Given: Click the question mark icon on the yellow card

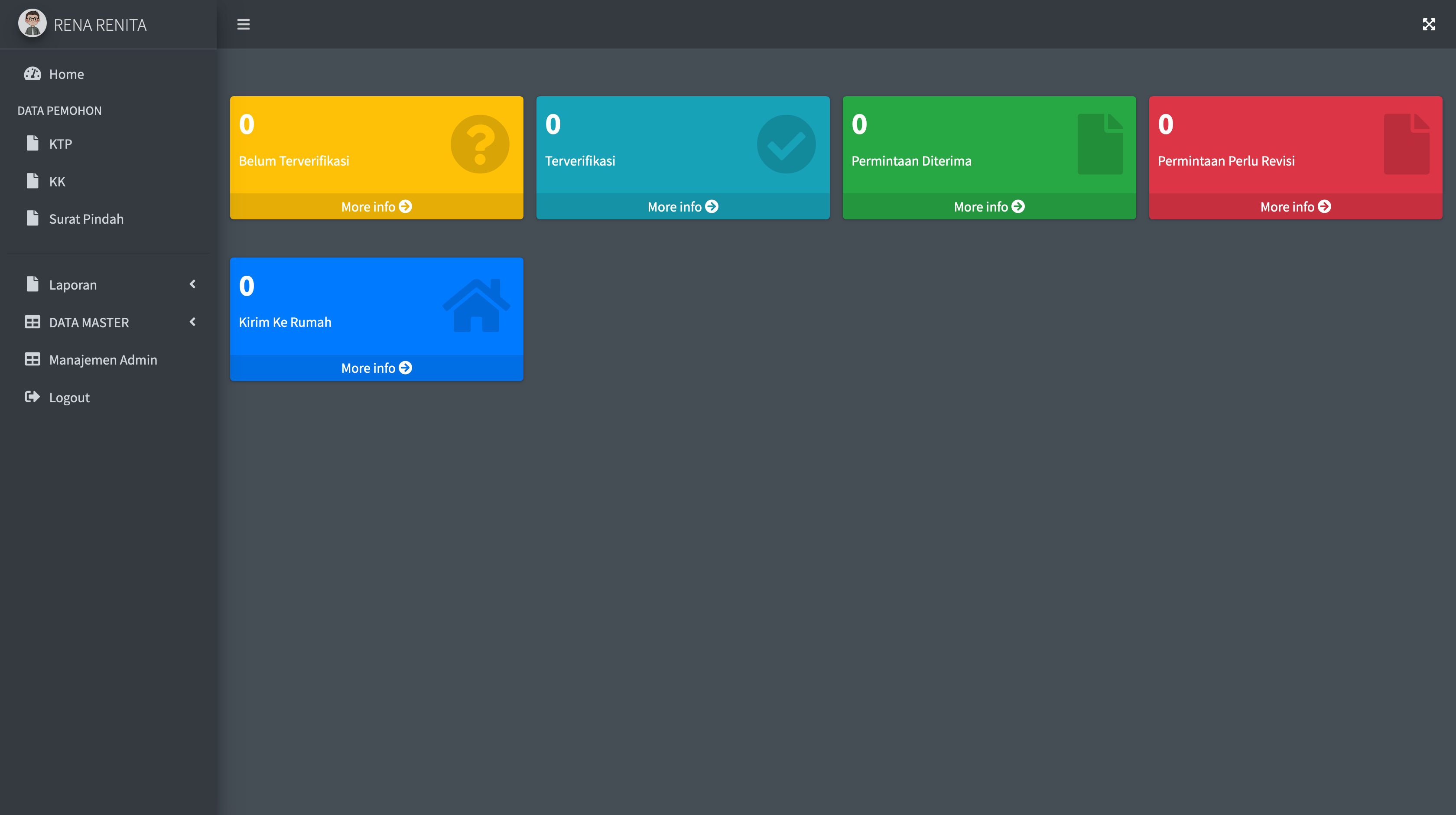Looking at the screenshot, I should coord(480,144).
